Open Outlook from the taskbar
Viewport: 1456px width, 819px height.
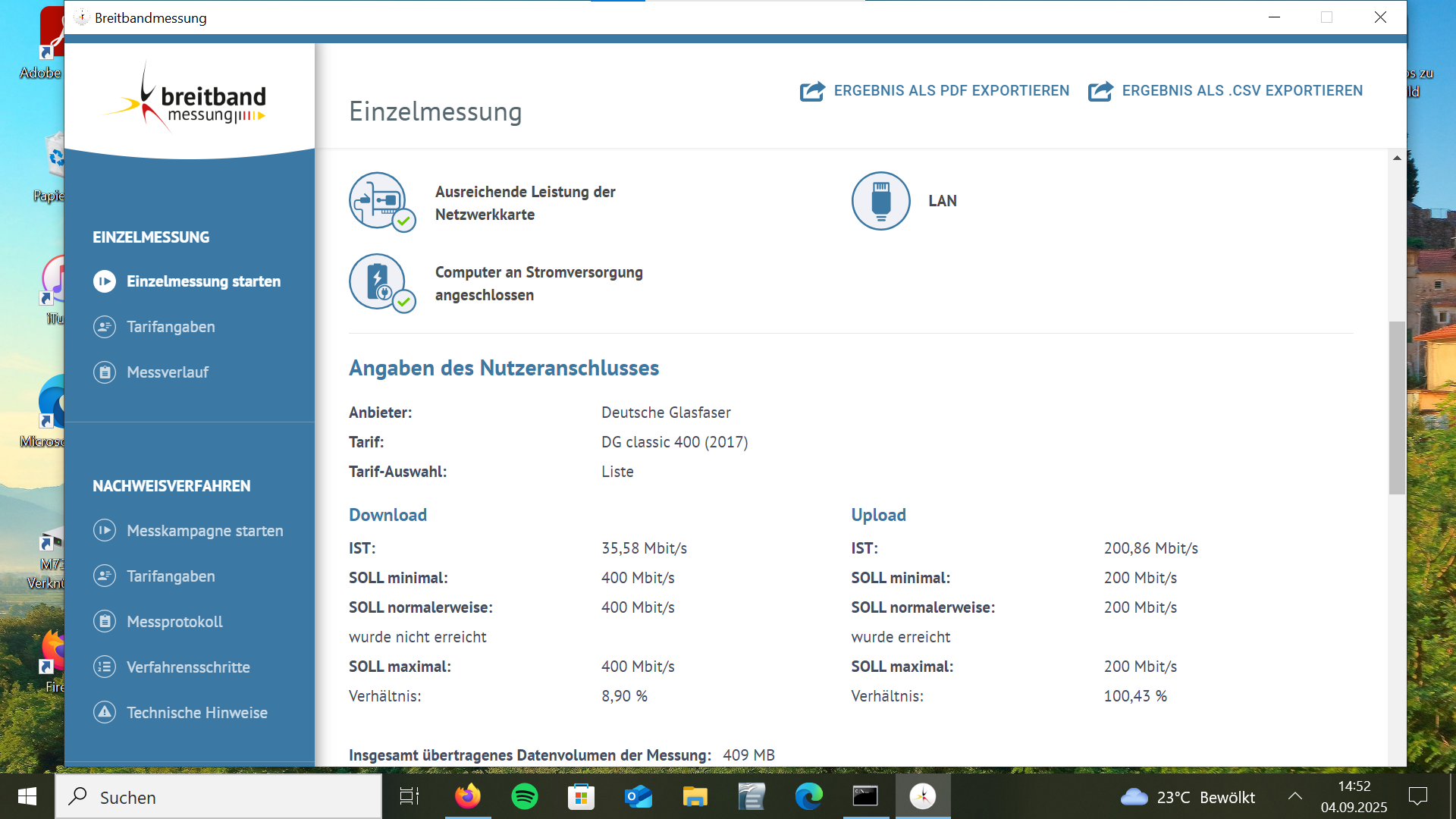[x=639, y=796]
